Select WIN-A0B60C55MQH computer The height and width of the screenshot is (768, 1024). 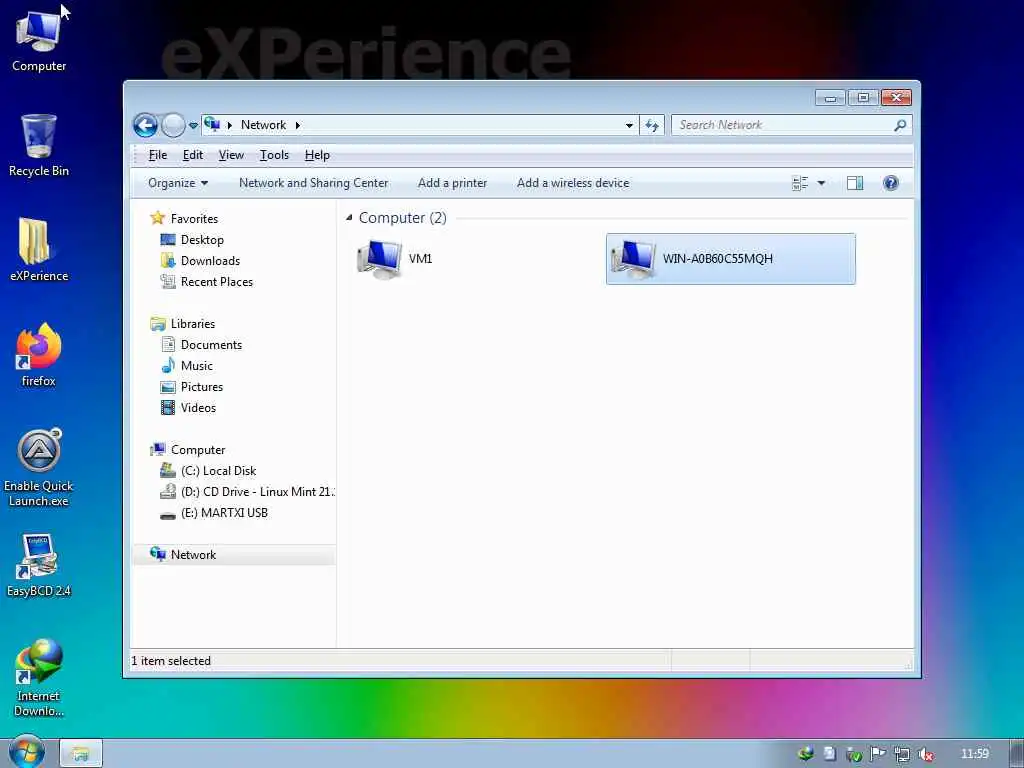pos(731,259)
